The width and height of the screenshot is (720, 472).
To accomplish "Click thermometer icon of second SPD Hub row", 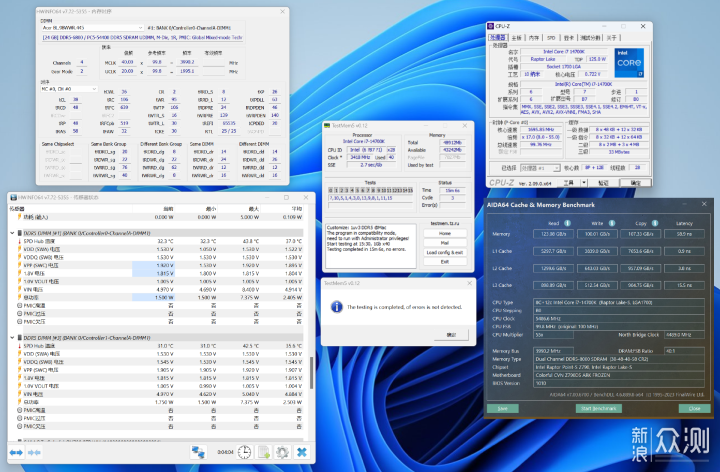I will [20, 346].
